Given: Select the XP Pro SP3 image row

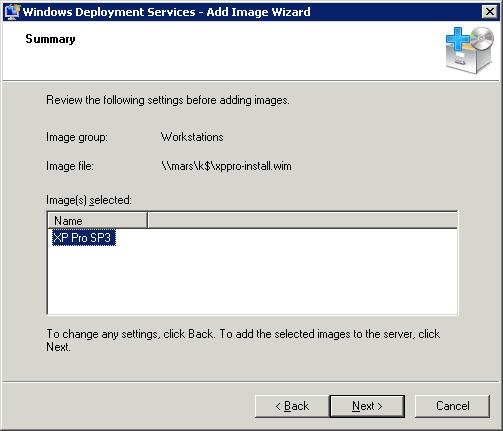Looking at the screenshot, I should pos(84,238).
